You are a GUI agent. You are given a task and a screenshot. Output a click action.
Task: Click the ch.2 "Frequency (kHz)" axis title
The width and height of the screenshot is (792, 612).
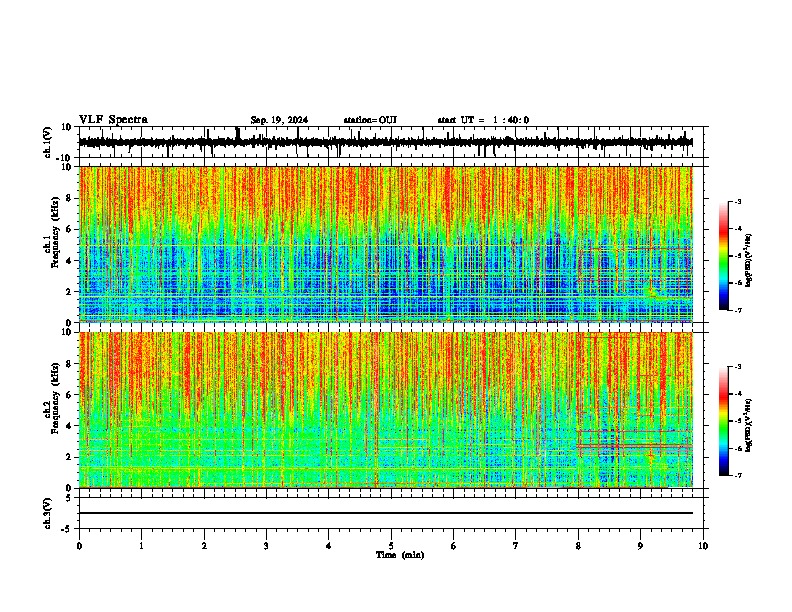(x=55, y=398)
